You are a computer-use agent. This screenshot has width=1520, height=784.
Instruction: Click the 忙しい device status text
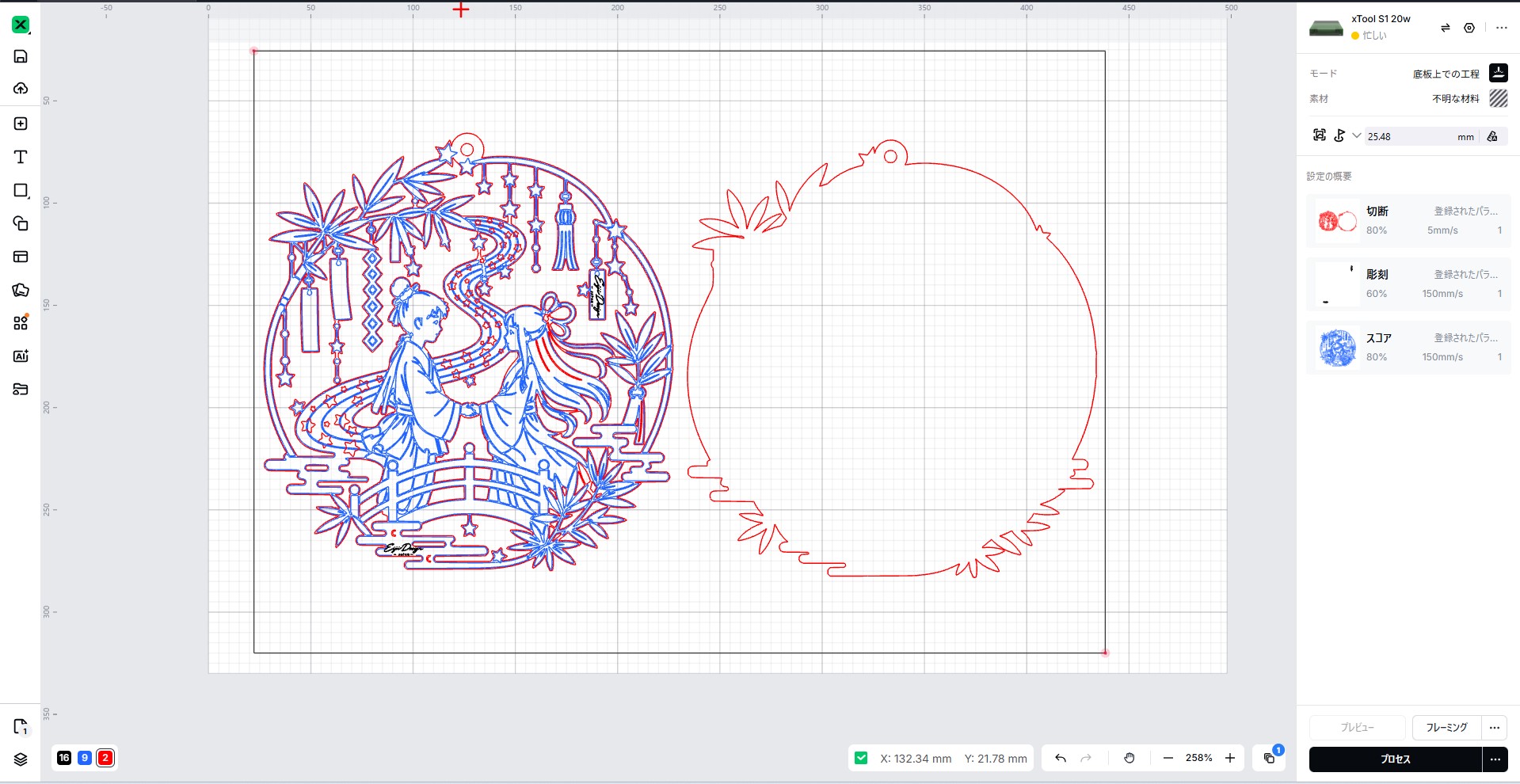click(1374, 36)
